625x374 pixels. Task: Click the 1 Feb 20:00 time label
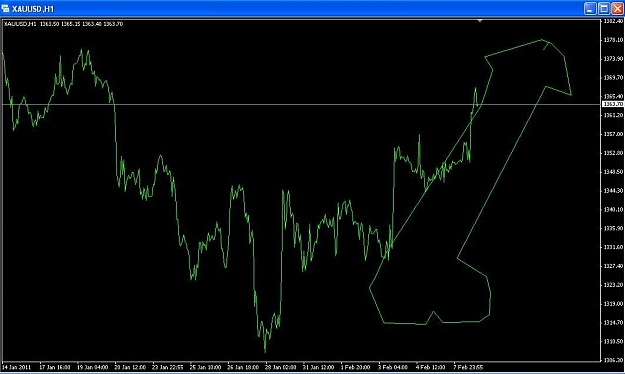tap(355, 367)
